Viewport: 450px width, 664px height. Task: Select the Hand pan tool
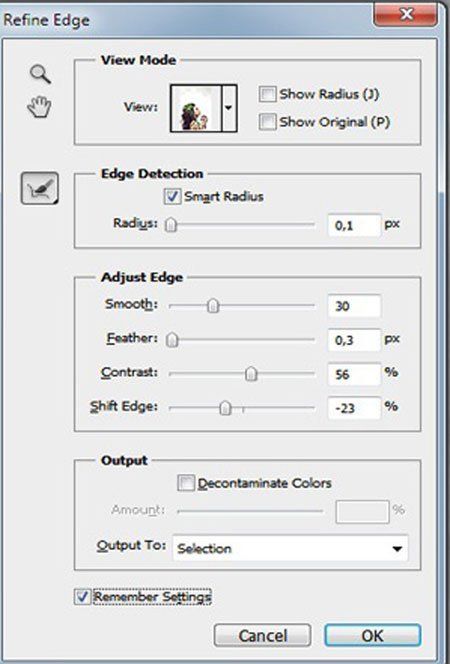click(39, 107)
